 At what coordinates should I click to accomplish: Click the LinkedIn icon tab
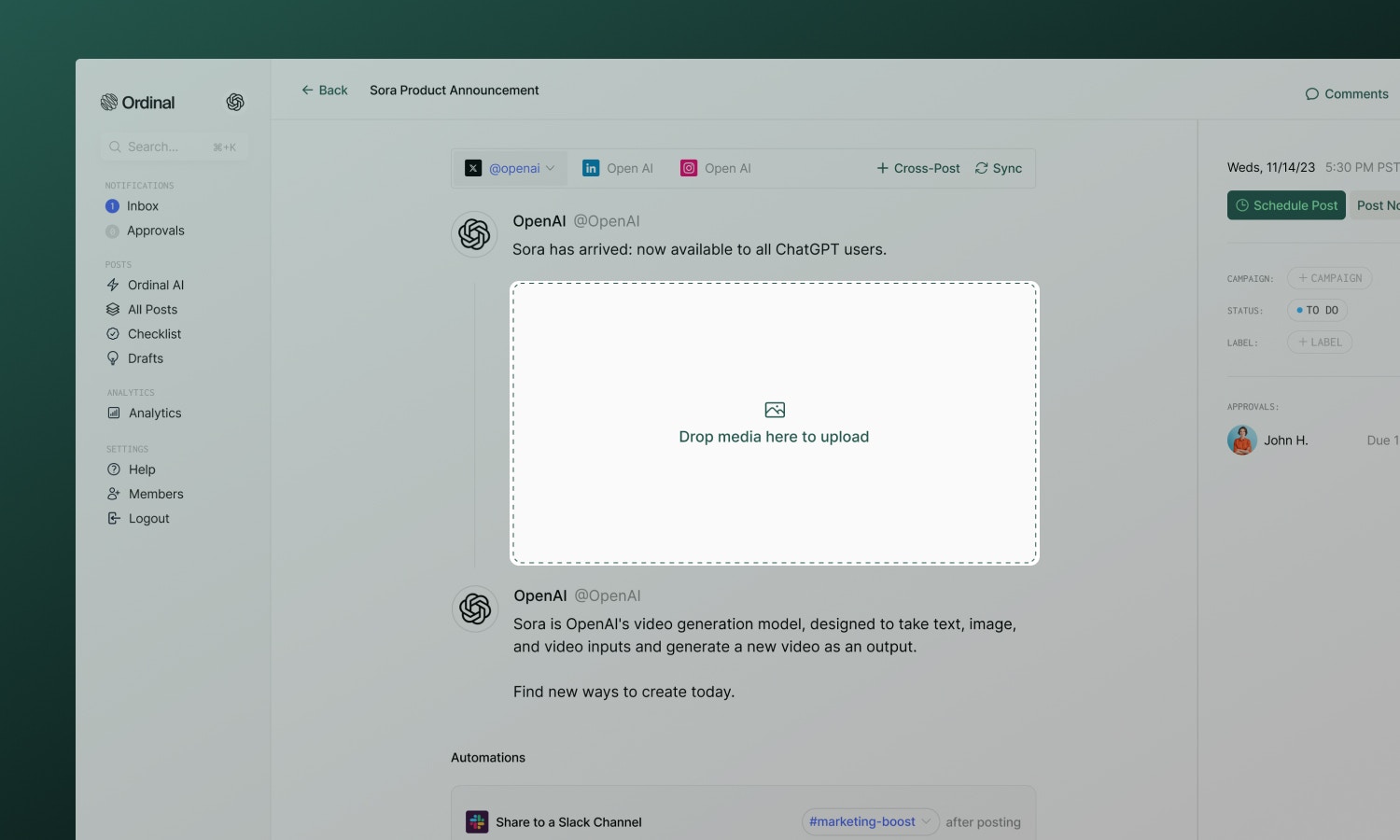pyautogui.click(x=591, y=168)
